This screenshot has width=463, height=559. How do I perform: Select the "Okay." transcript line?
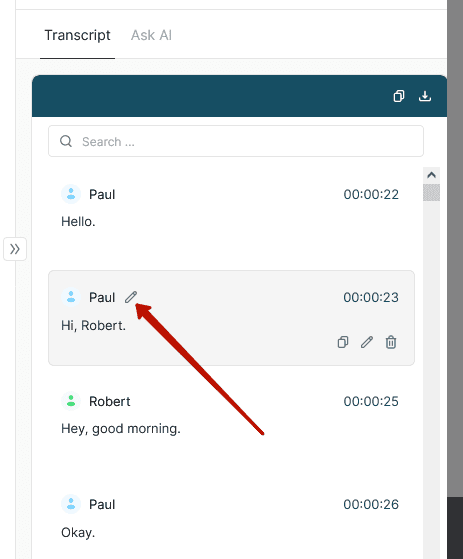78,532
